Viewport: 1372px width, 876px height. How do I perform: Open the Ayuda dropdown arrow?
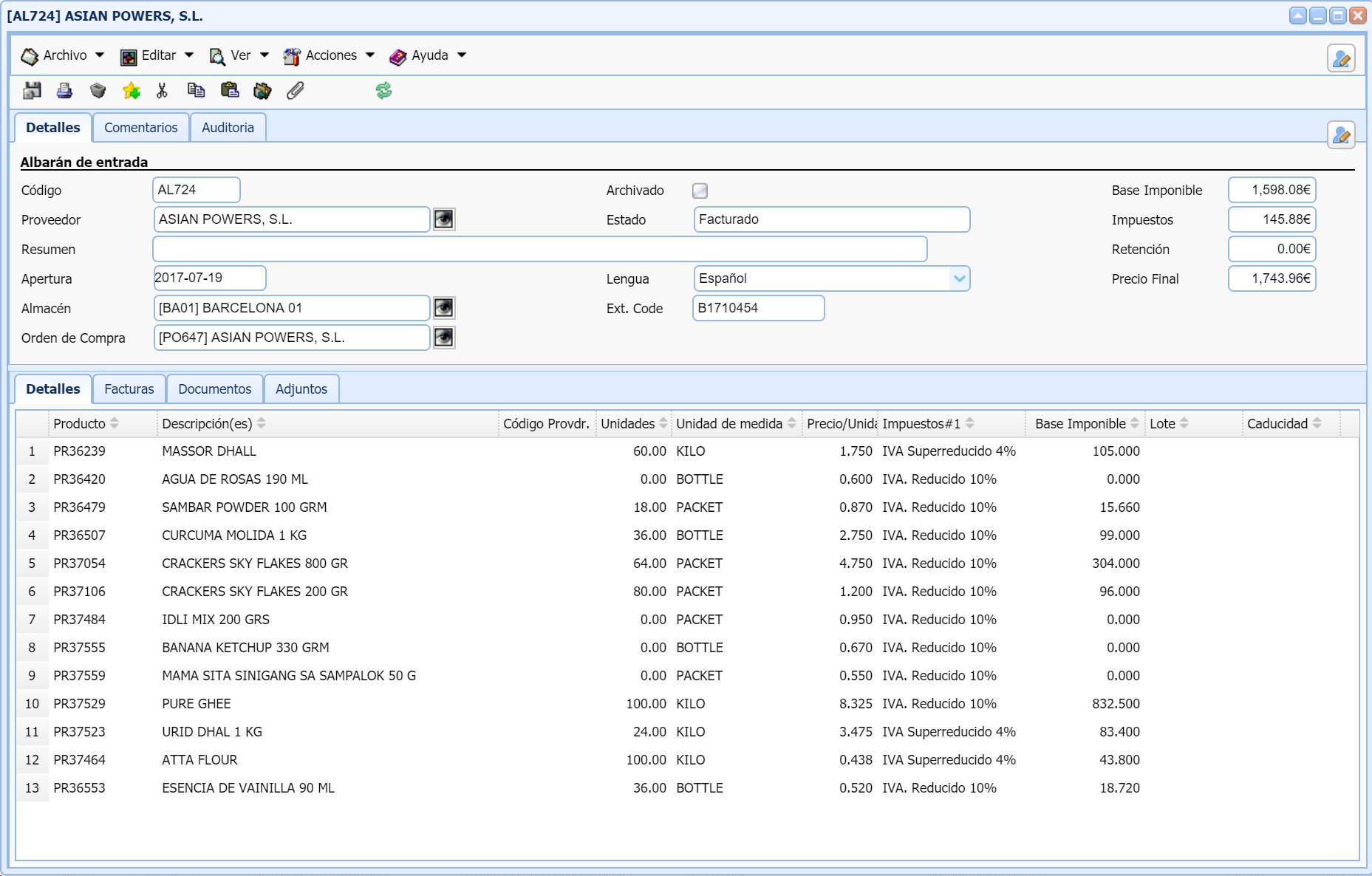tap(462, 55)
